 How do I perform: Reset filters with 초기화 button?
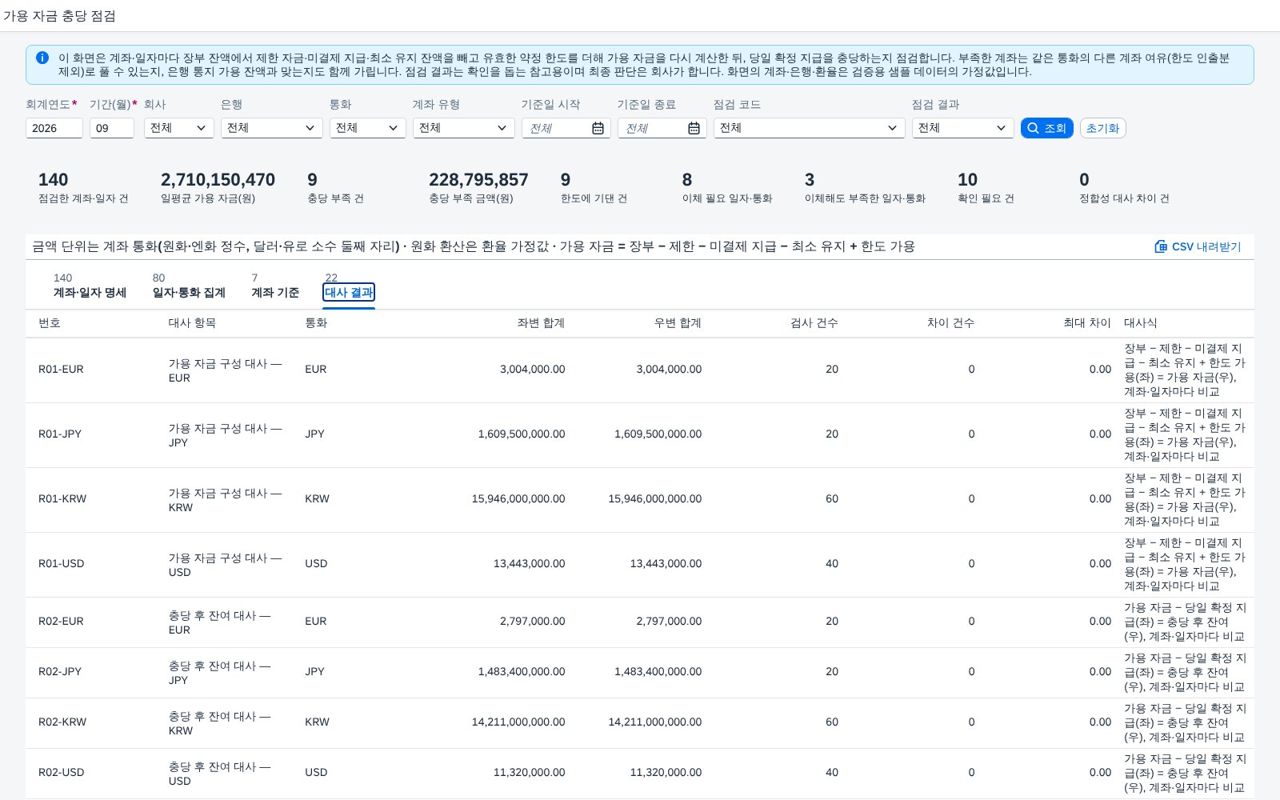(1103, 128)
